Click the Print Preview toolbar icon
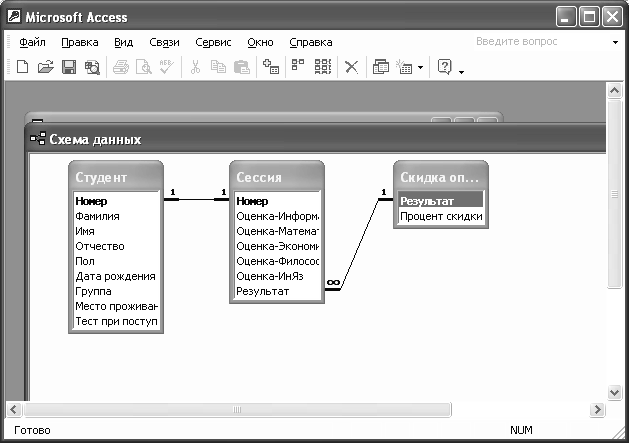 point(144,67)
